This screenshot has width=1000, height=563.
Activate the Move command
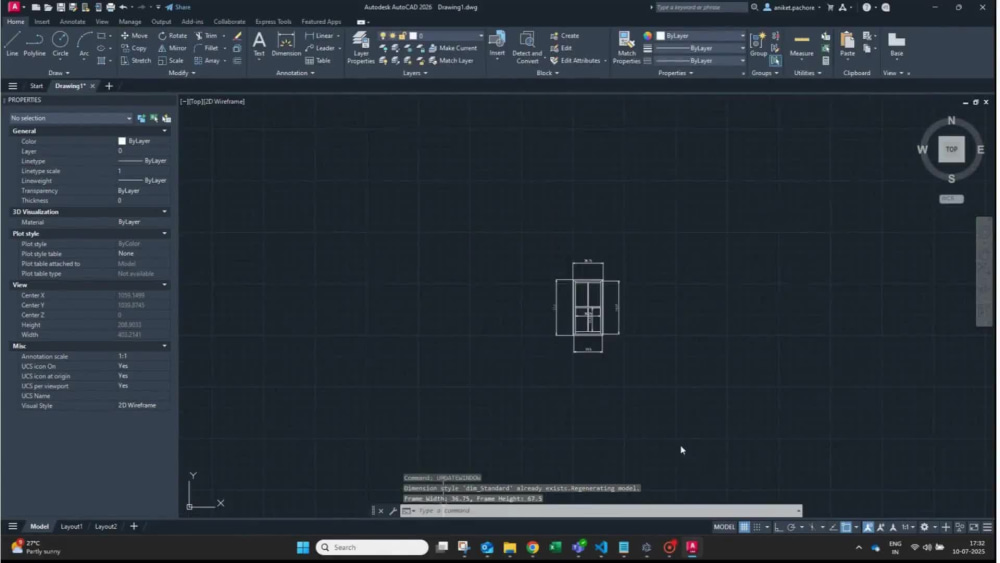(x=134, y=36)
